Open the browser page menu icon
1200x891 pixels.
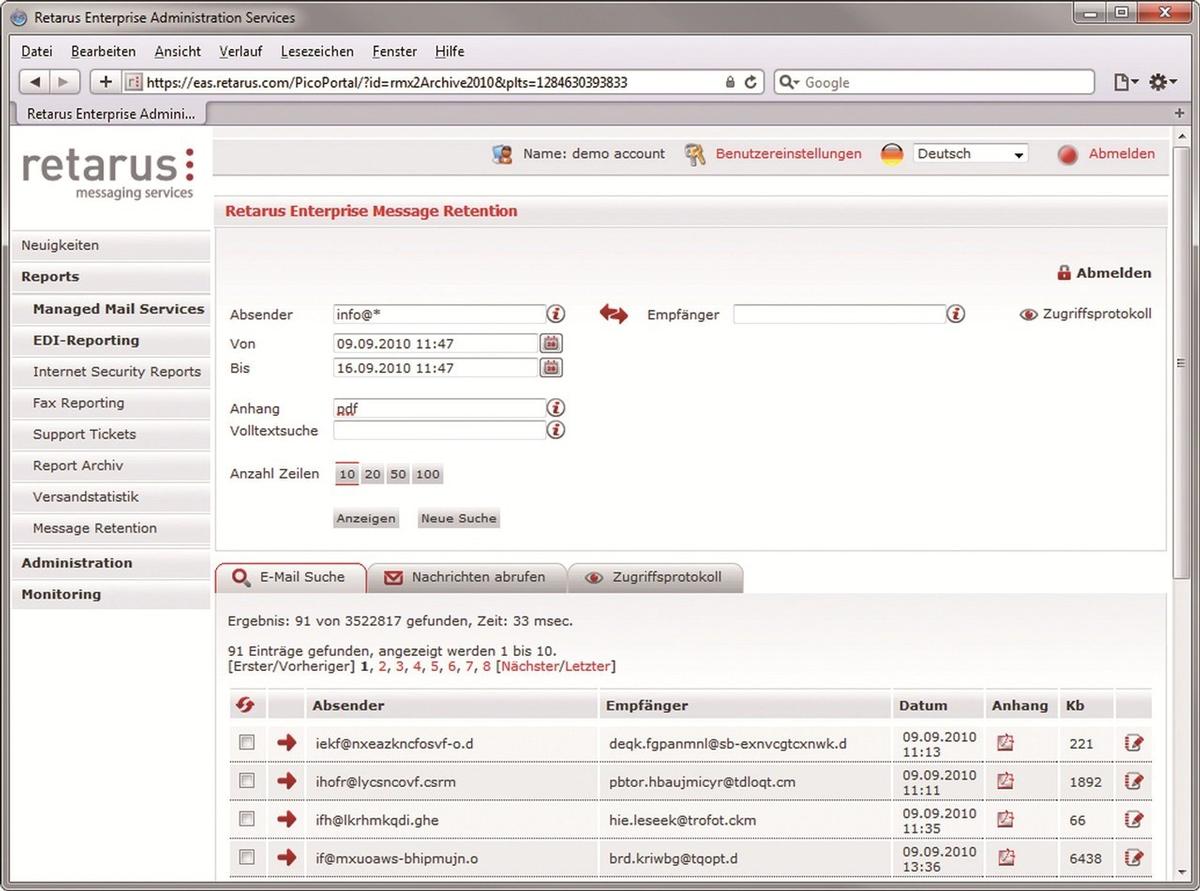click(1126, 82)
